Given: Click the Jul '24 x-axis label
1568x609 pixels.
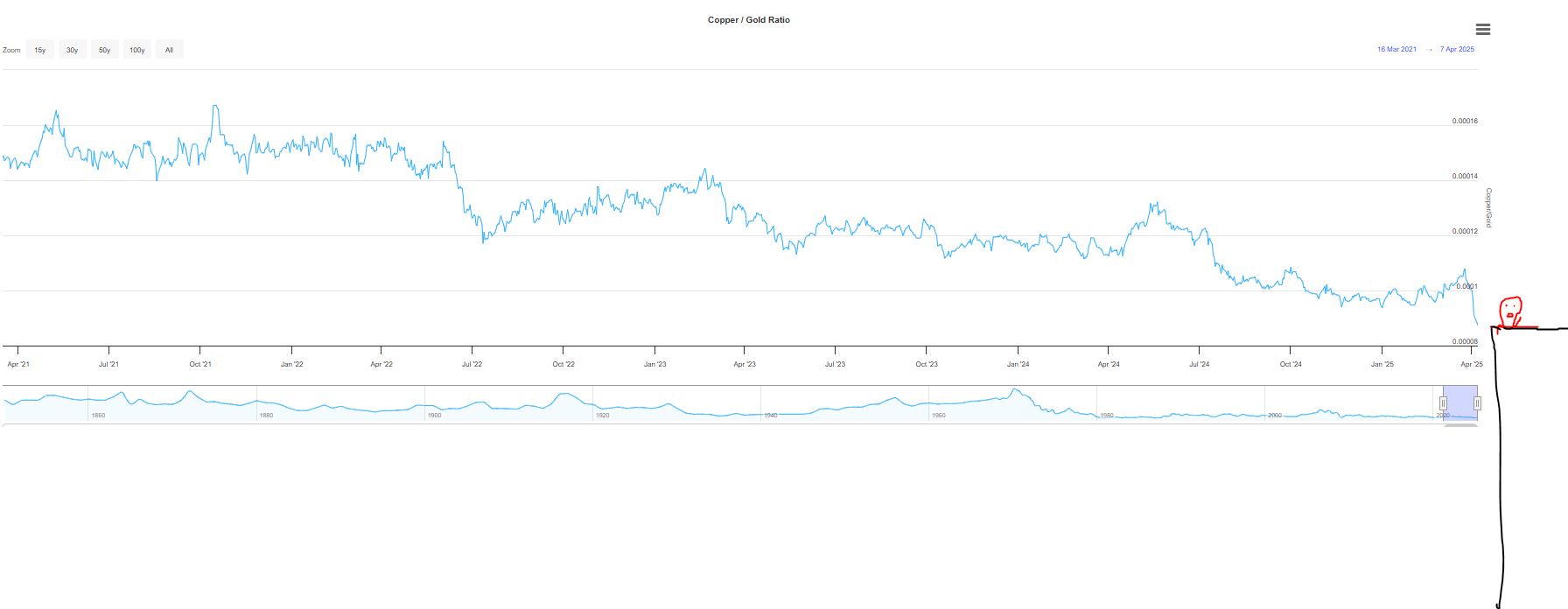Looking at the screenshot, I should pos(1199,364).
